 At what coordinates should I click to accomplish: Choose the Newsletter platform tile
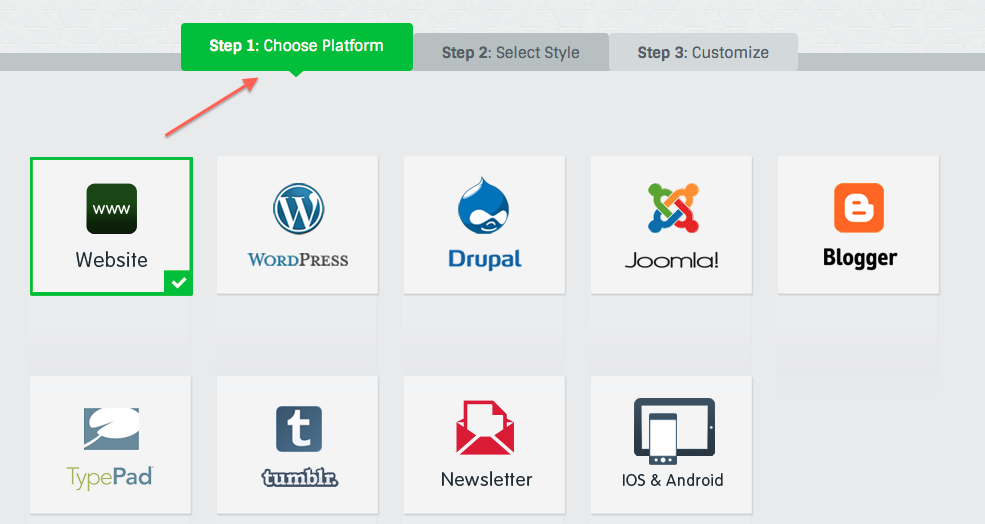coord(484,445)
